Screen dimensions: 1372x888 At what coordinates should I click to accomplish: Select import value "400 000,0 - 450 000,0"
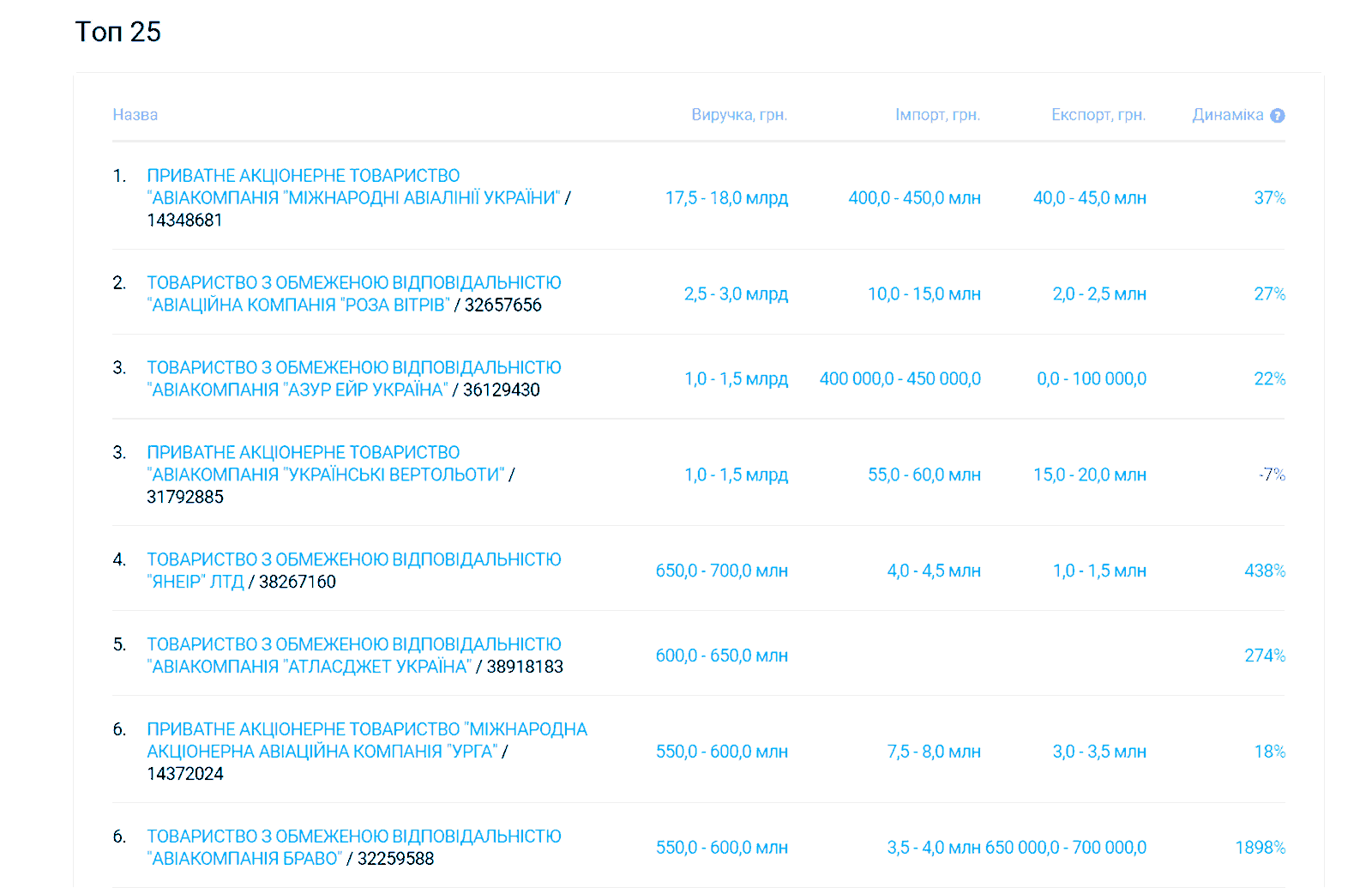point(900,379)
